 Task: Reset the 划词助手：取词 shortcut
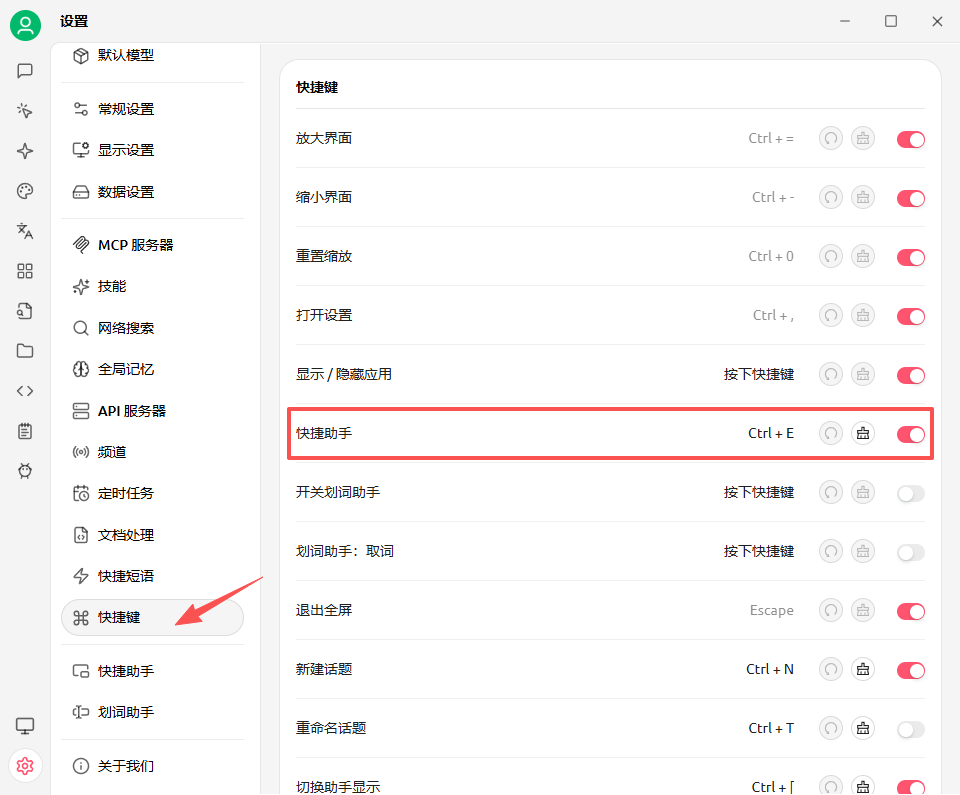(x=831, y=551)
